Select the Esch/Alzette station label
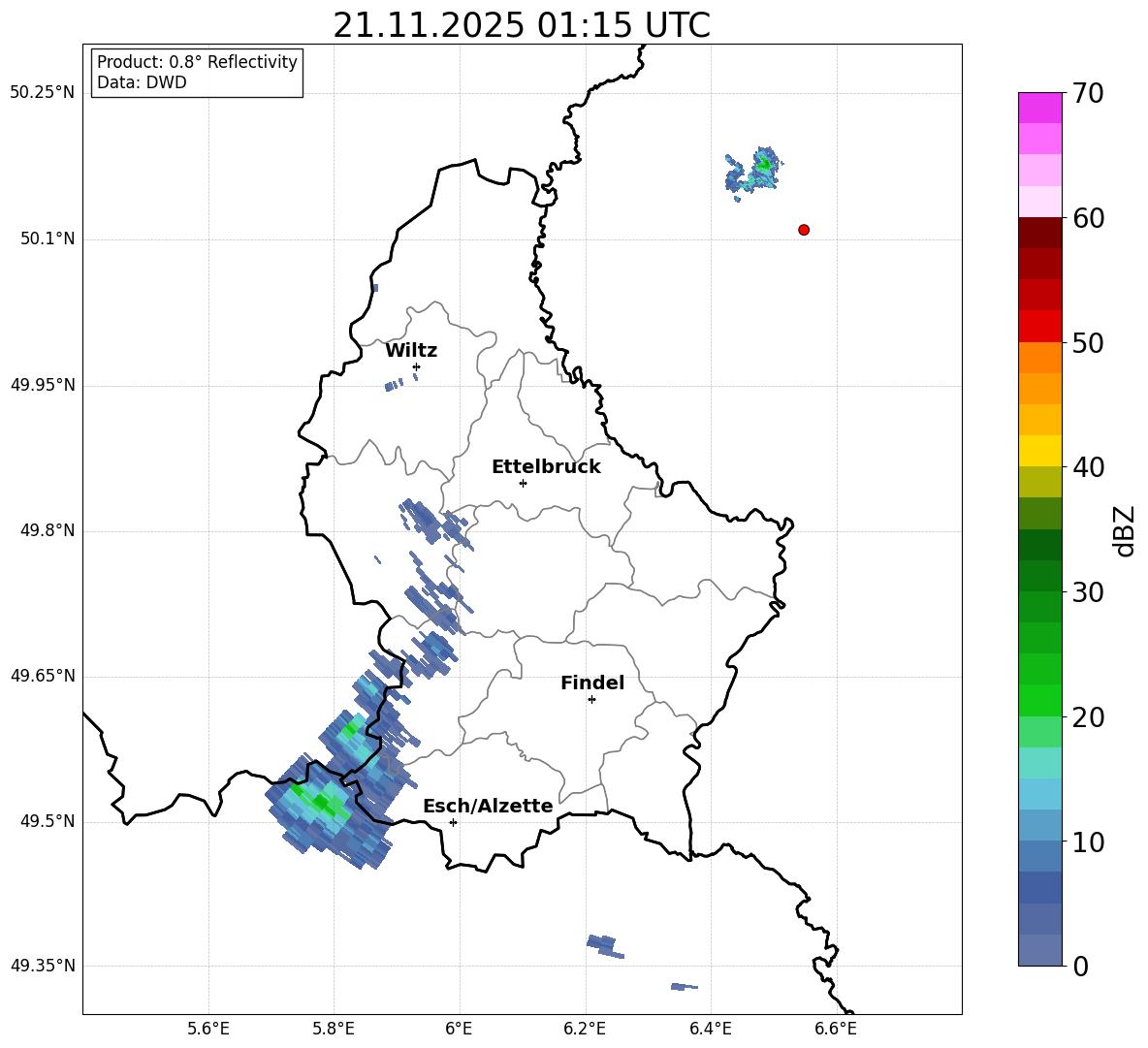This screenshot has width=1148, height=1048. coord(488,807)
